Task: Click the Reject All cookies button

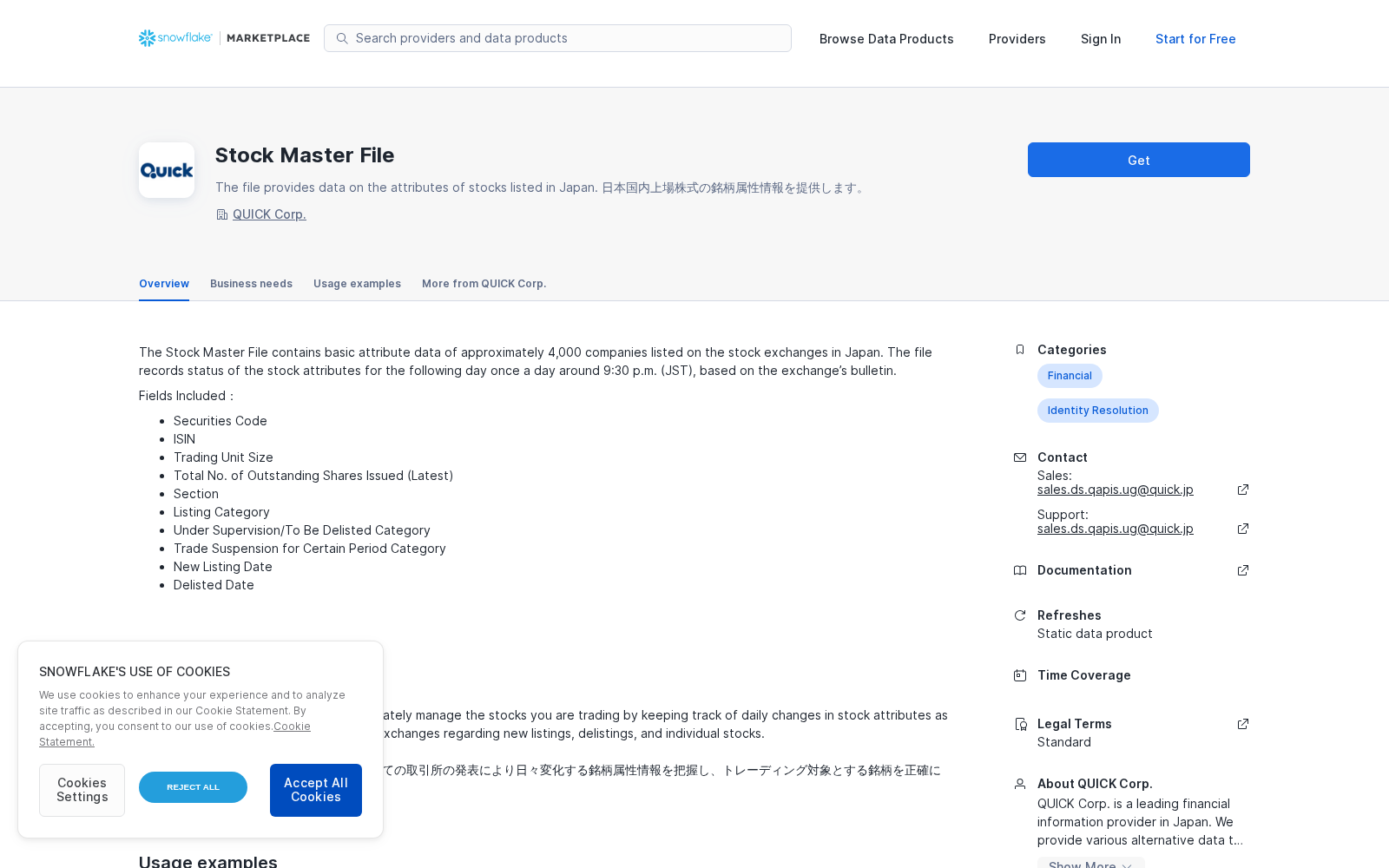Action: (193, 787)
